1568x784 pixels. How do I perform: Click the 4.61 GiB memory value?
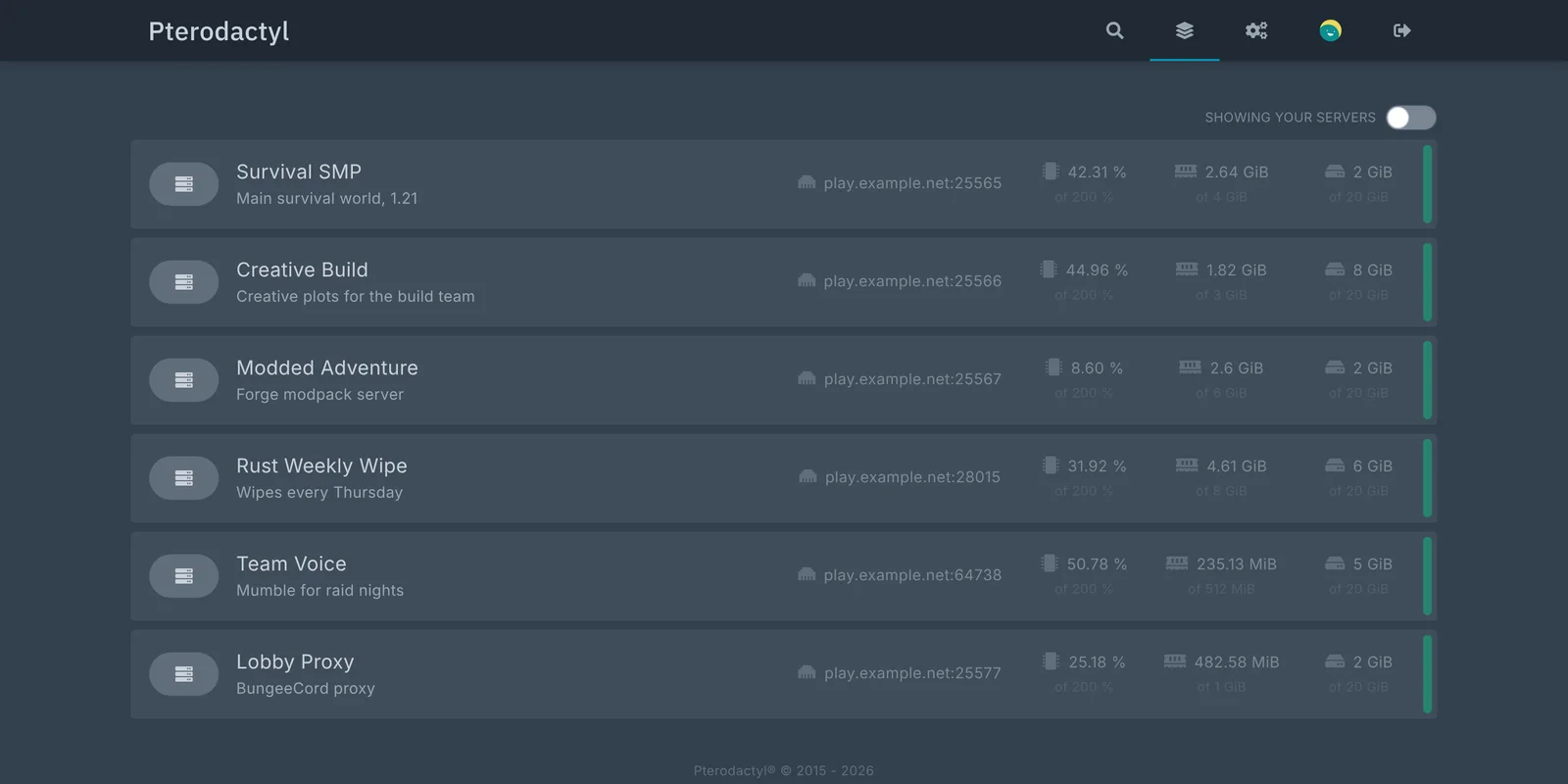1237,465
